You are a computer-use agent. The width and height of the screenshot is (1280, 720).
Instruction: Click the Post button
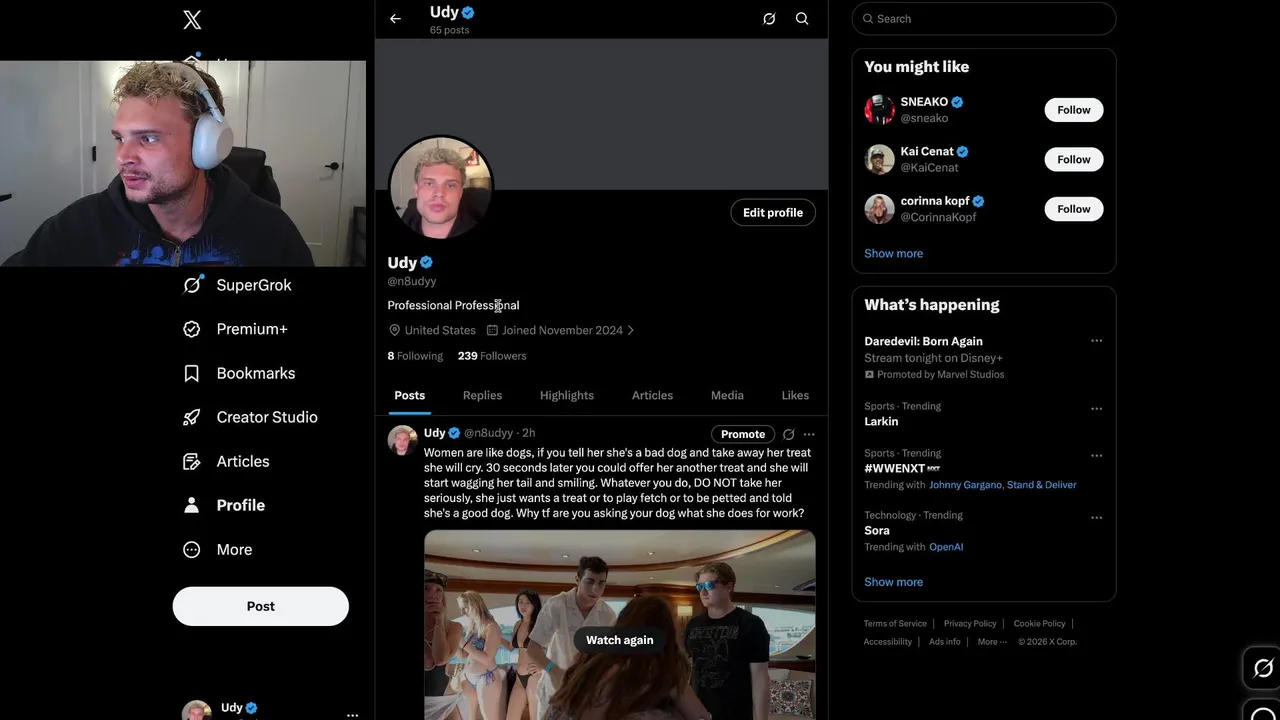tap(261, 606)
